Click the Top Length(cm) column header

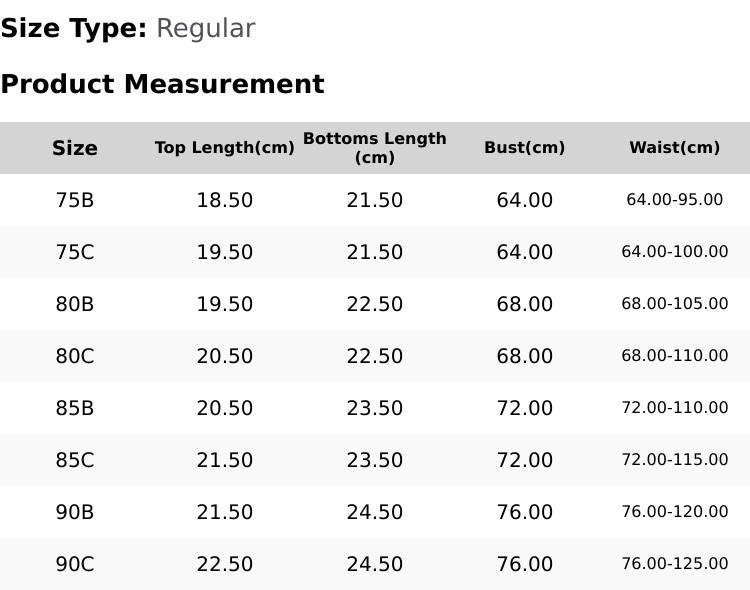tap(225, 148)
